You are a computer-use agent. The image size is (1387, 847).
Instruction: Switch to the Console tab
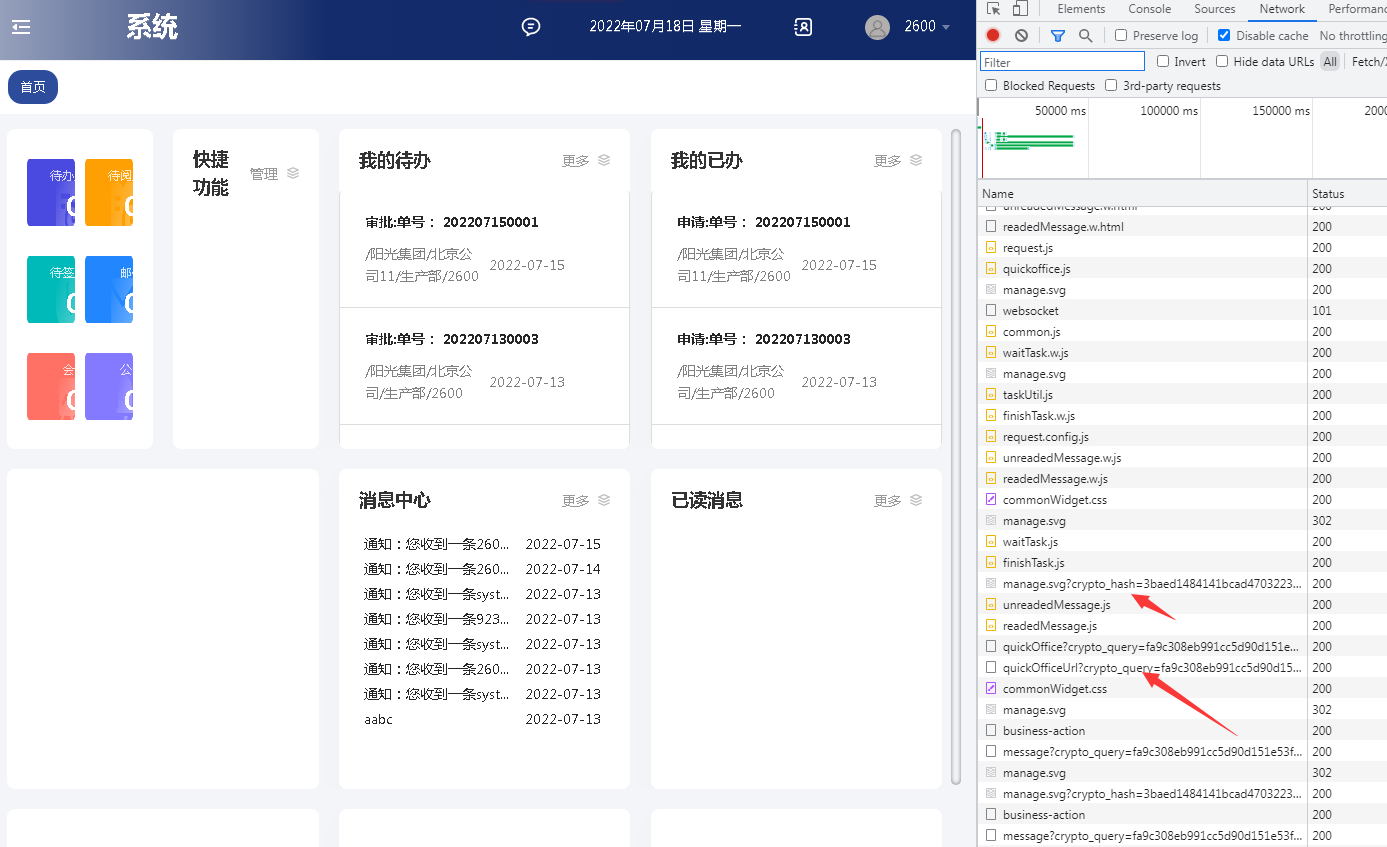point(1149,9)
